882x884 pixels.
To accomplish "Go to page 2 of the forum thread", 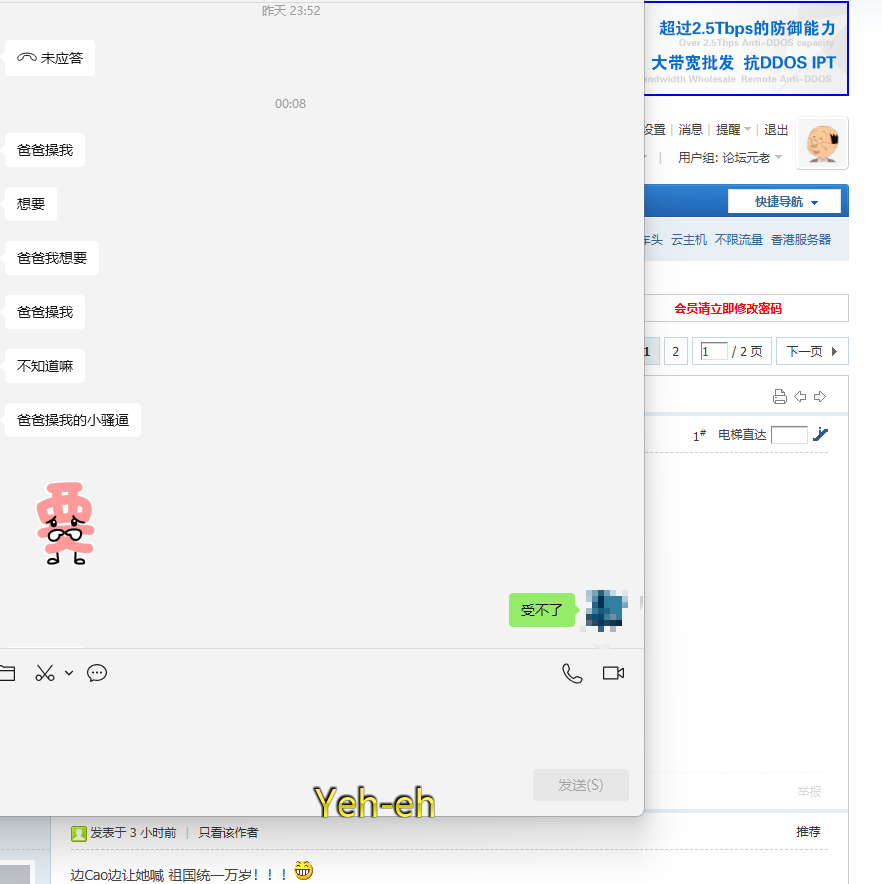I will [x=676, y=351].
